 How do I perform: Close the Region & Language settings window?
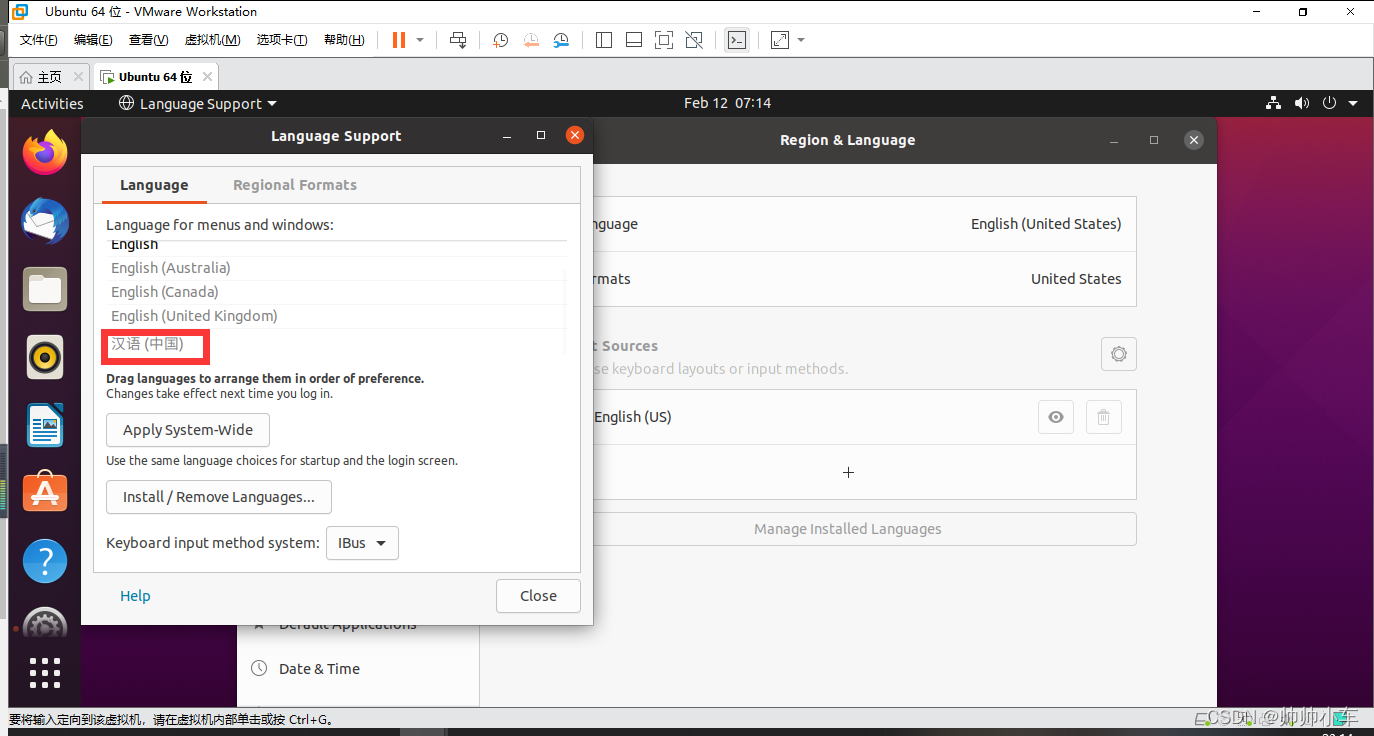1193,140
